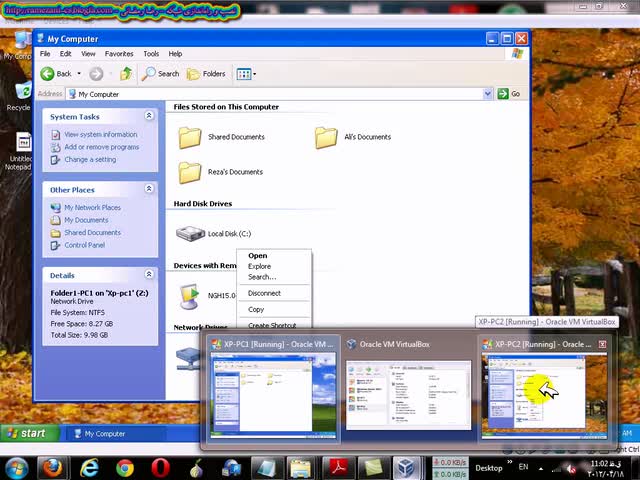The height and width of the screenshot is (480, 640).
Task: Open the View menu
Action: 88,54
